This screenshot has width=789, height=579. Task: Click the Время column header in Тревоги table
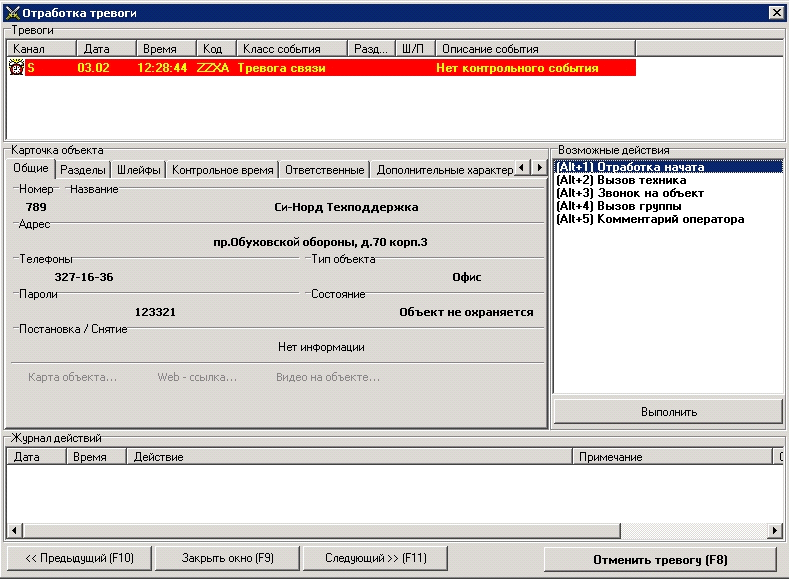166,49
